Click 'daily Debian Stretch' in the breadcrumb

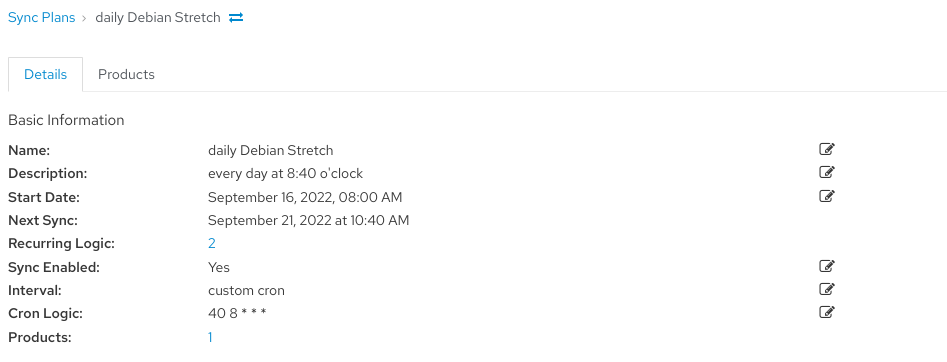[158, 18]
